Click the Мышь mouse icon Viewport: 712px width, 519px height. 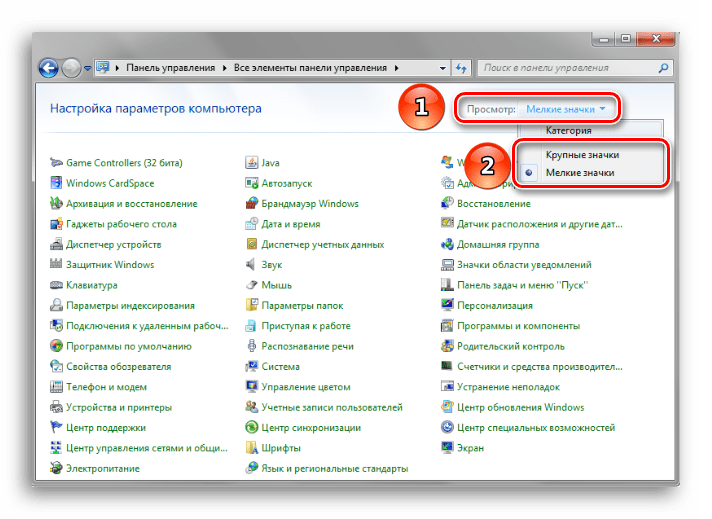tap(251, 285)
